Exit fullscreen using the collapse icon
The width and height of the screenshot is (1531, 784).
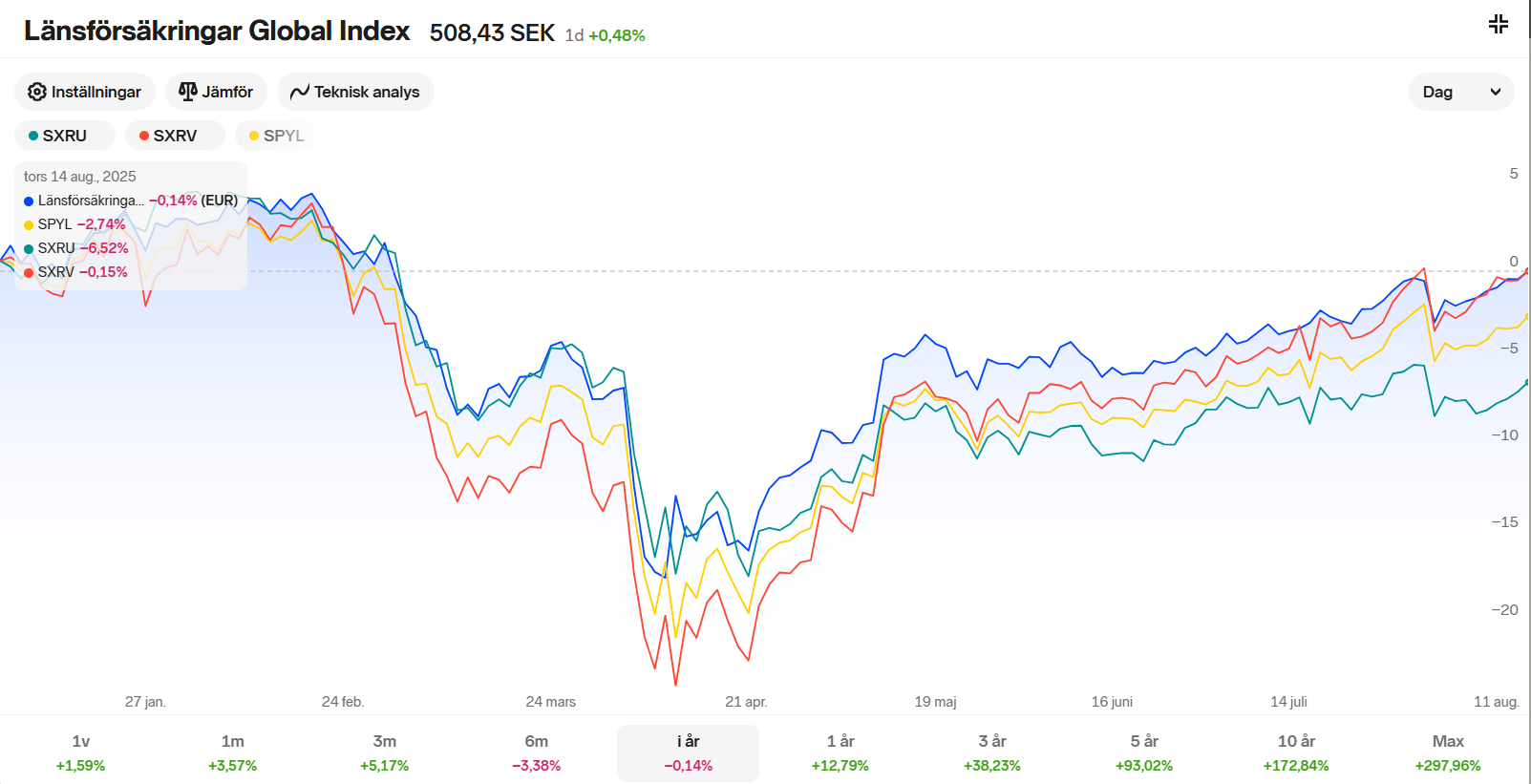(1498, 24)
